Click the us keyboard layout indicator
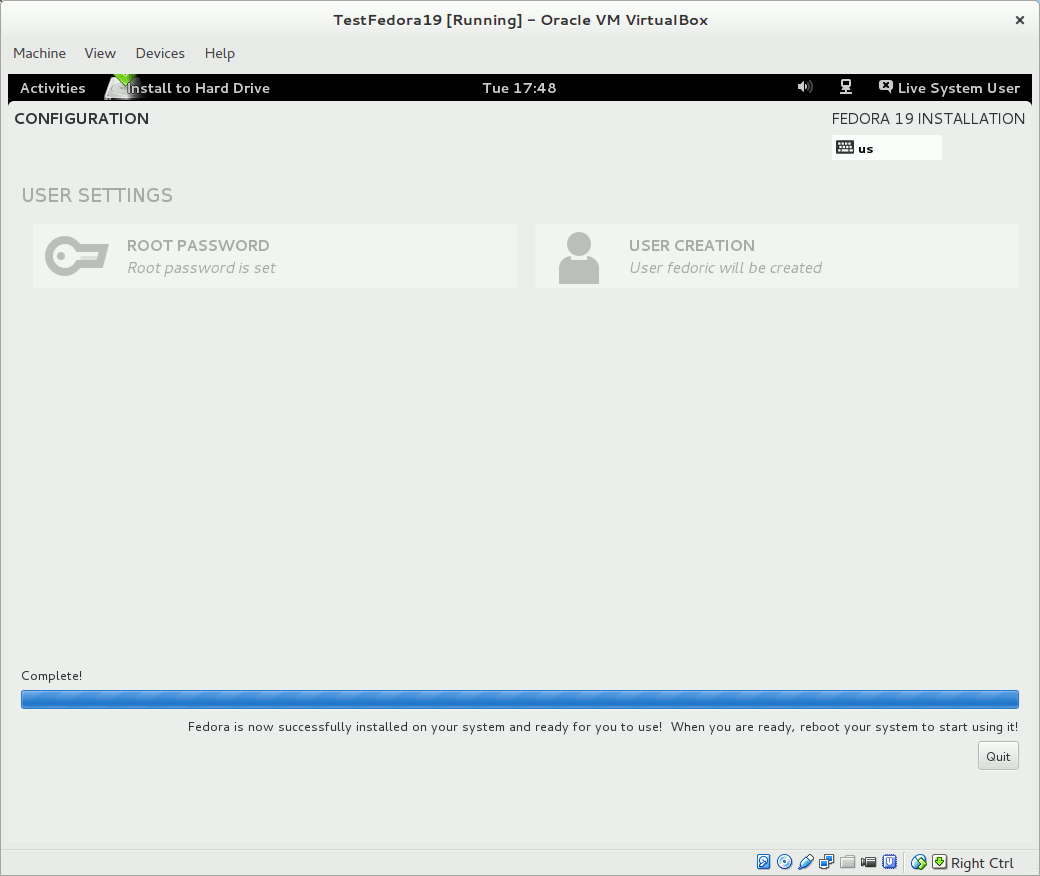 [886, 148]
